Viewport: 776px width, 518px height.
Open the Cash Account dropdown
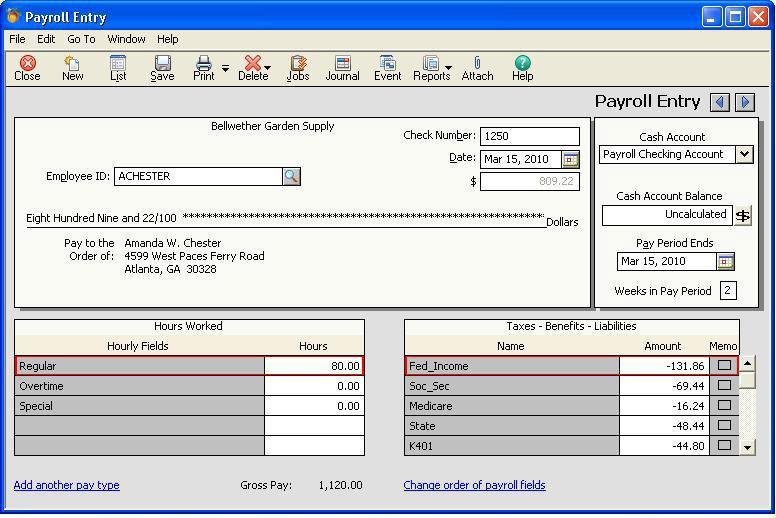tap(744, 154)
